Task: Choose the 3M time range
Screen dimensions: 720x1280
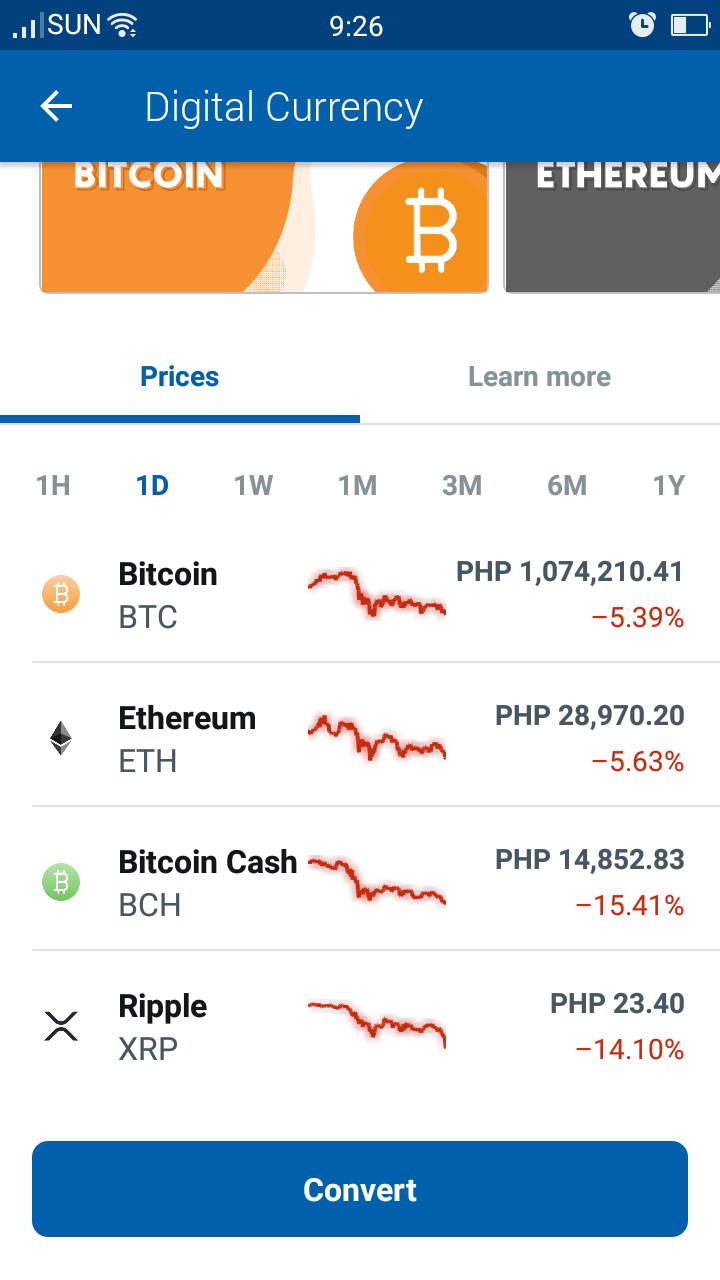Action: [462, 486]
